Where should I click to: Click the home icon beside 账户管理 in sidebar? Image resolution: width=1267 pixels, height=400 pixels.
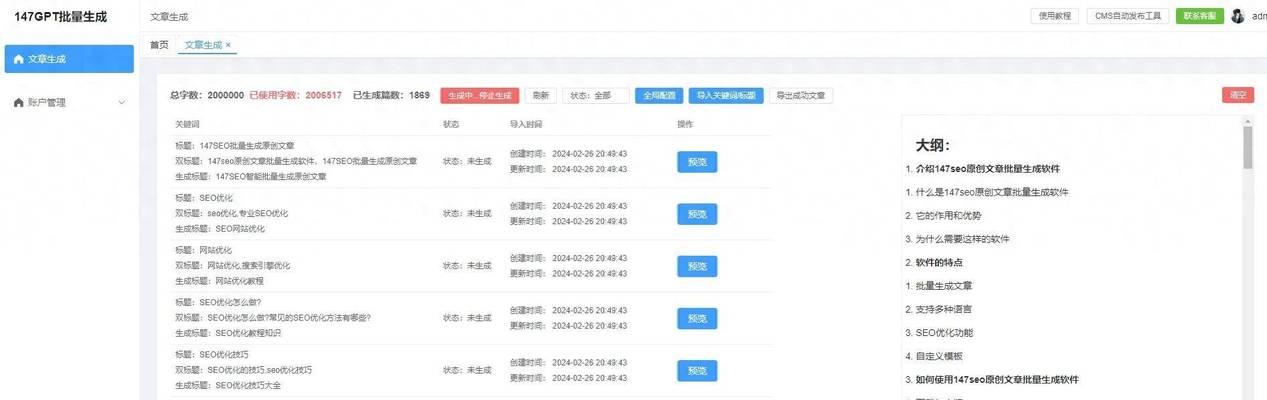tap(18, 102)
